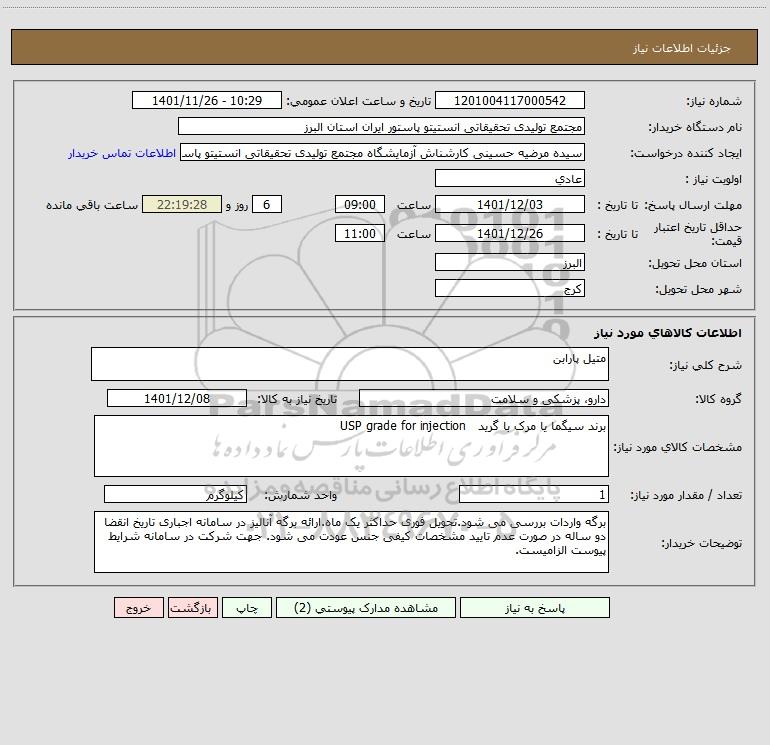Click the label تاریخ نیاز به کالا
This screenshot has width=770, height=745.
point(298,400)
